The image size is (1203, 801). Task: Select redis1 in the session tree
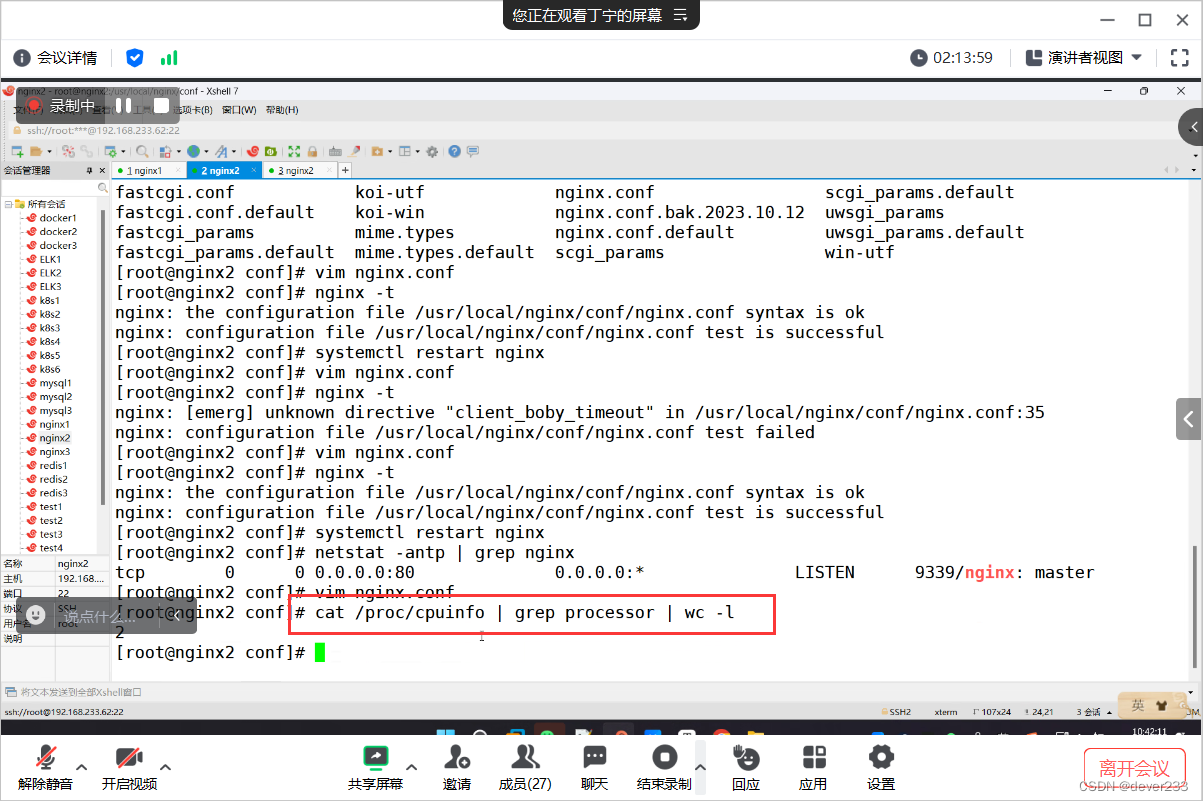(54, 466)
